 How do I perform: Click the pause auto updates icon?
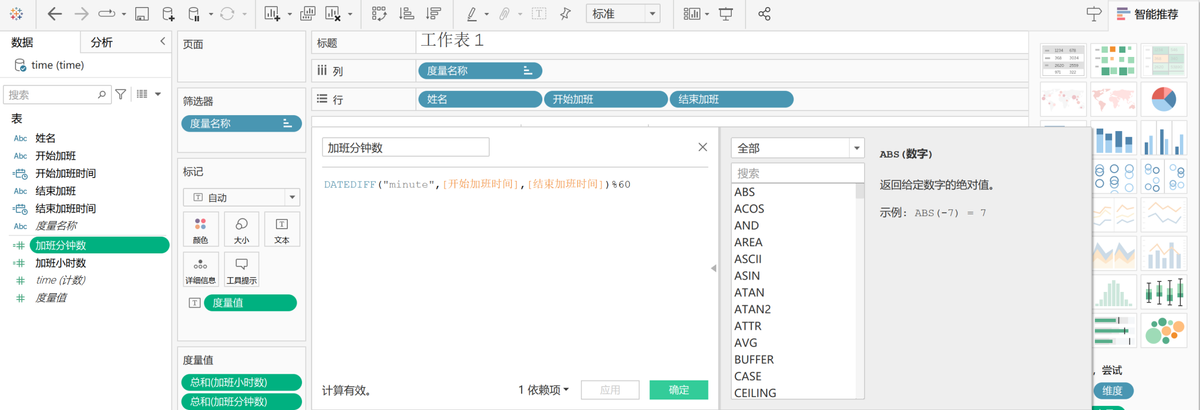(194, 14)
